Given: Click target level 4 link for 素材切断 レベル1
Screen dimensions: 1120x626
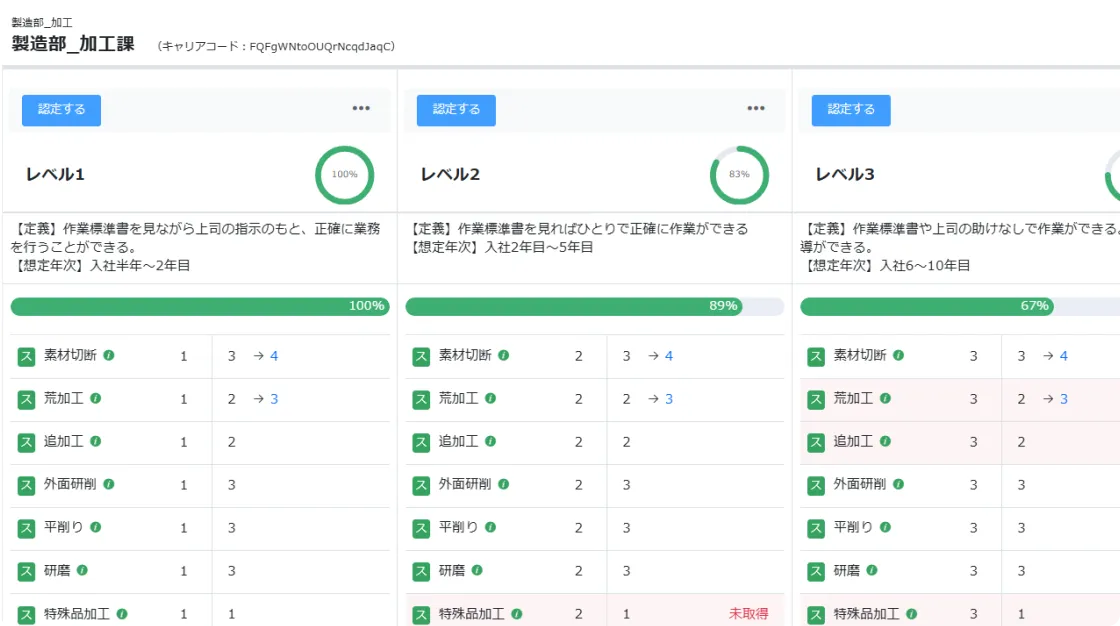Looking at the screenshot, I should click(x=274, y=356).
